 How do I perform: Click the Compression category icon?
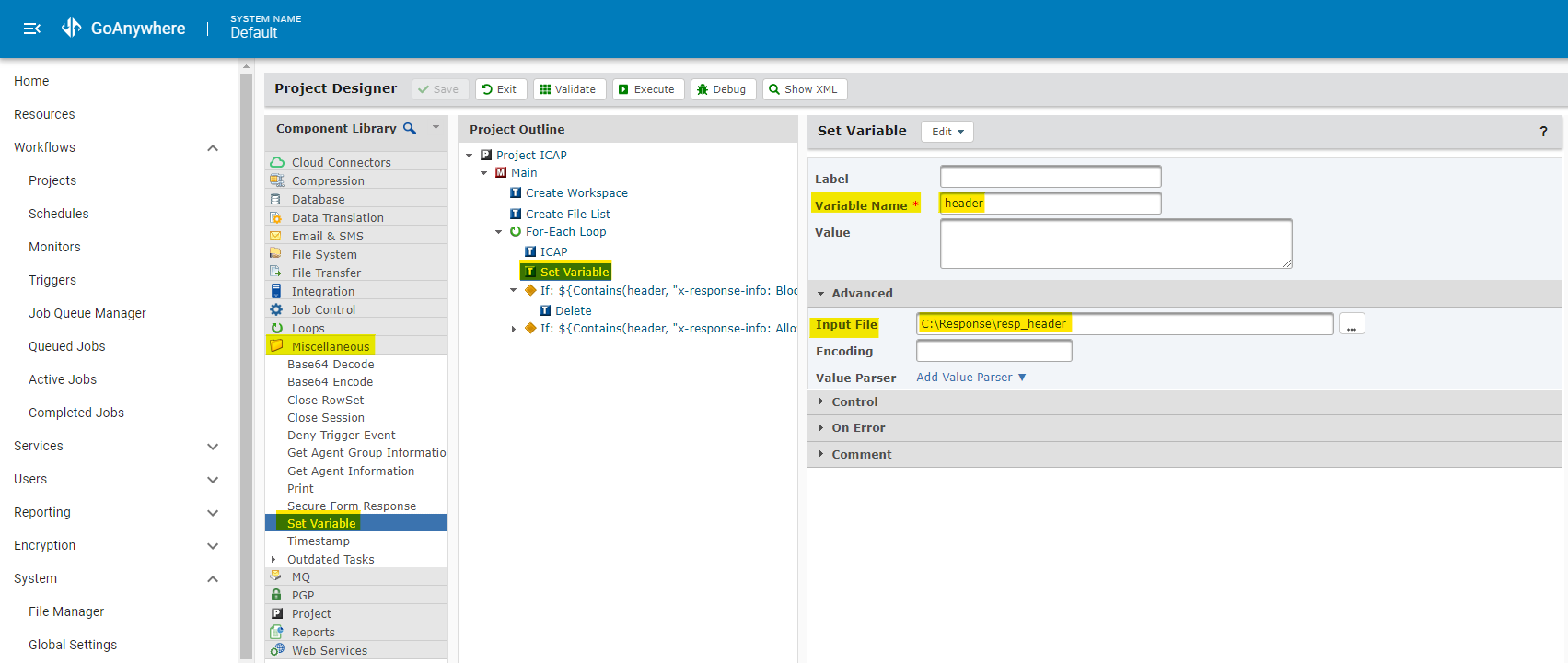[x=276, y=180]
